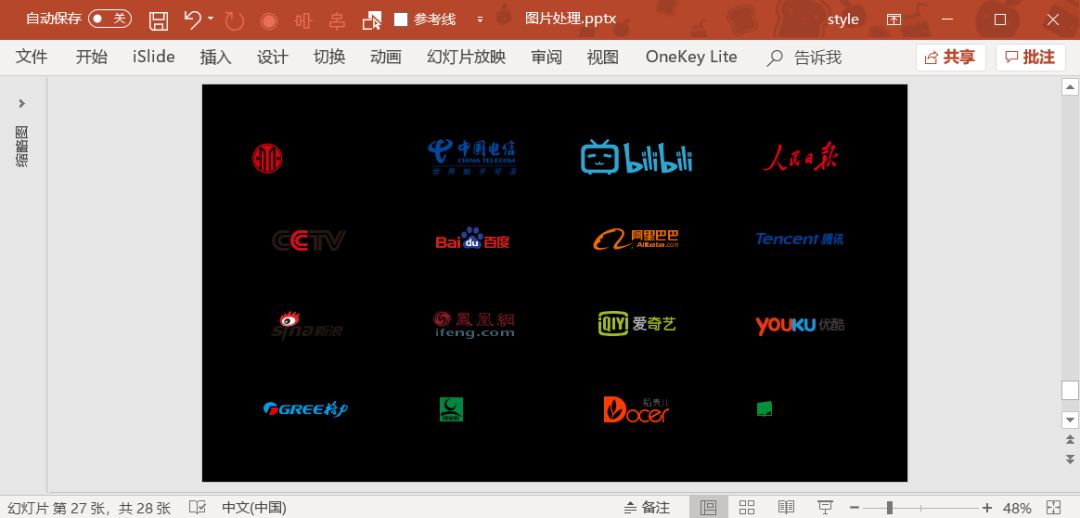The height and width of the screenshot is (518, 1080).
Task: Switch to 幻灯片放映 Slide Show tab
Action: (466, 57)
